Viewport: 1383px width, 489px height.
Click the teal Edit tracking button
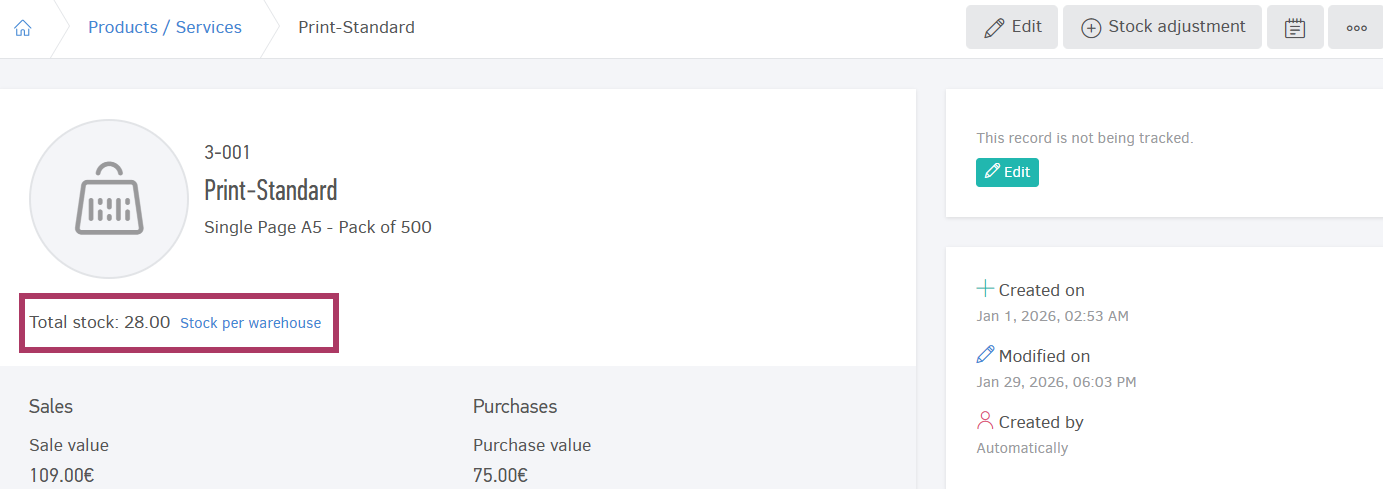(1007, 172)
